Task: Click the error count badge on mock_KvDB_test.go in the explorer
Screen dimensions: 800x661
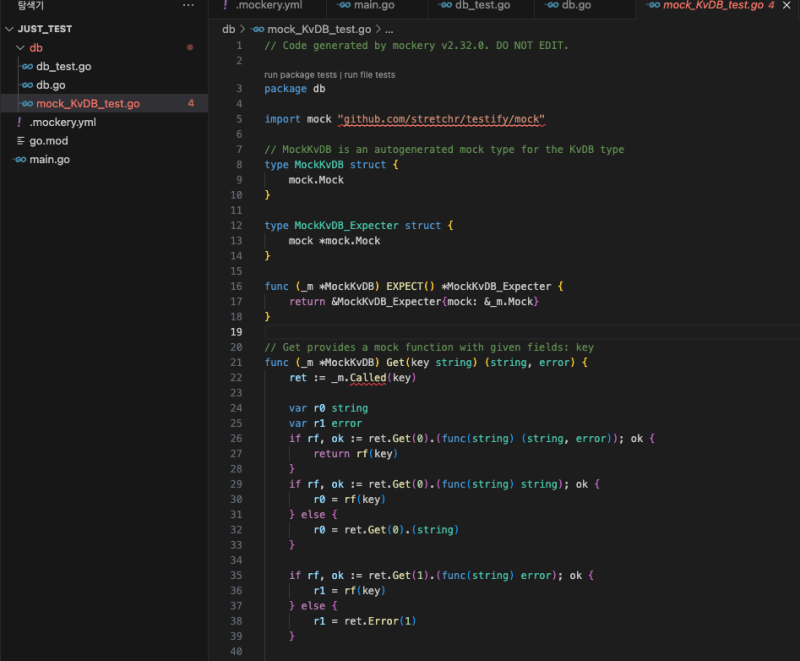Action: [190, 103]
